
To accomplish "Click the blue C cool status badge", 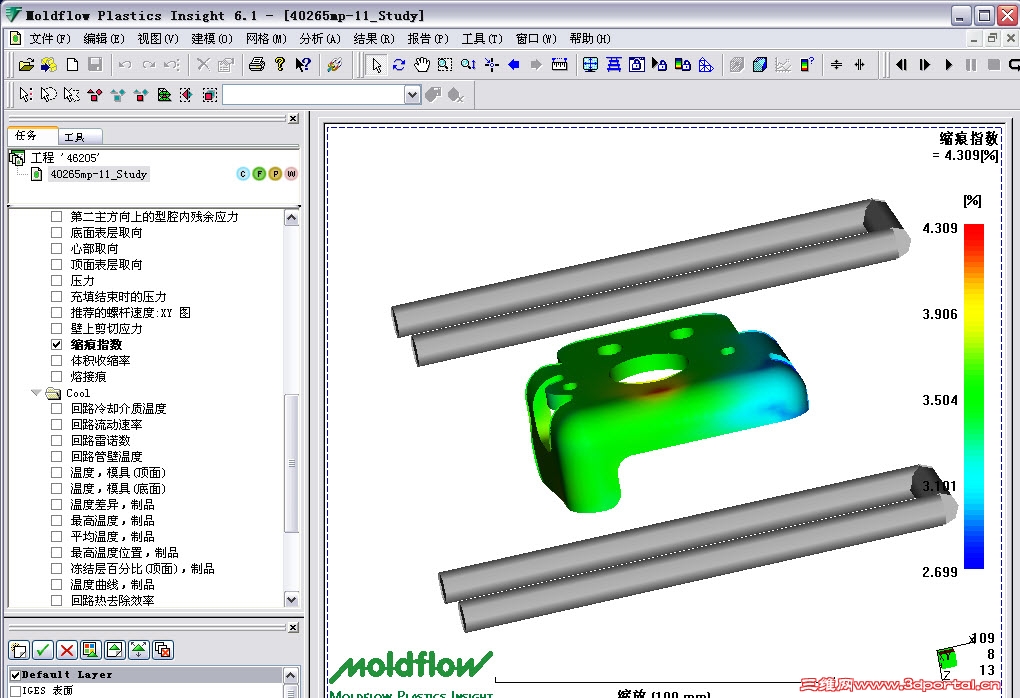I will (243, 174).
